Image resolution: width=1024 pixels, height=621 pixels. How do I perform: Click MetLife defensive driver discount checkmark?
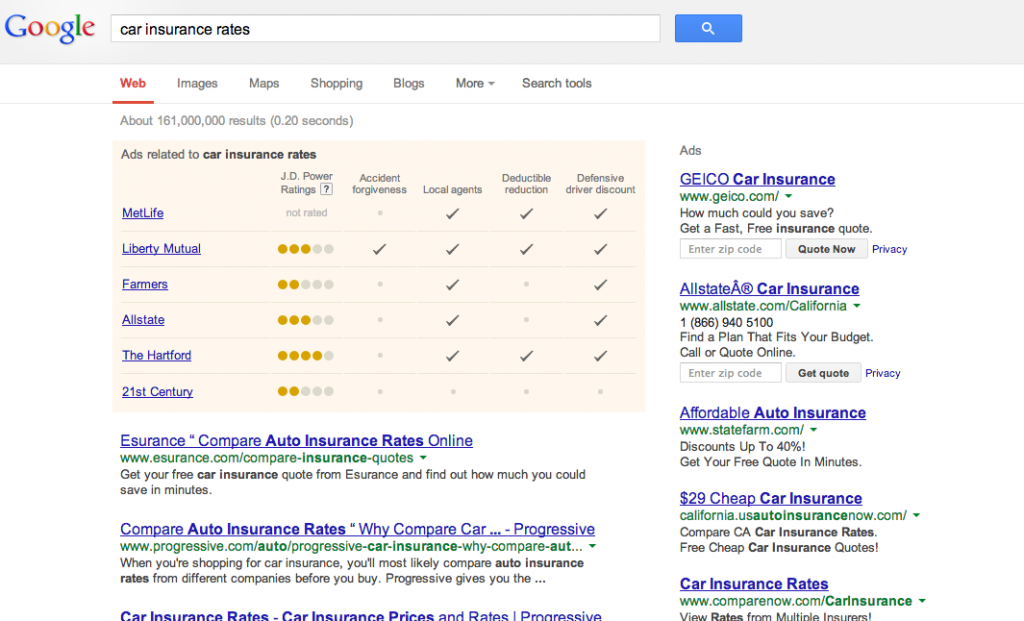coord(601,214)
